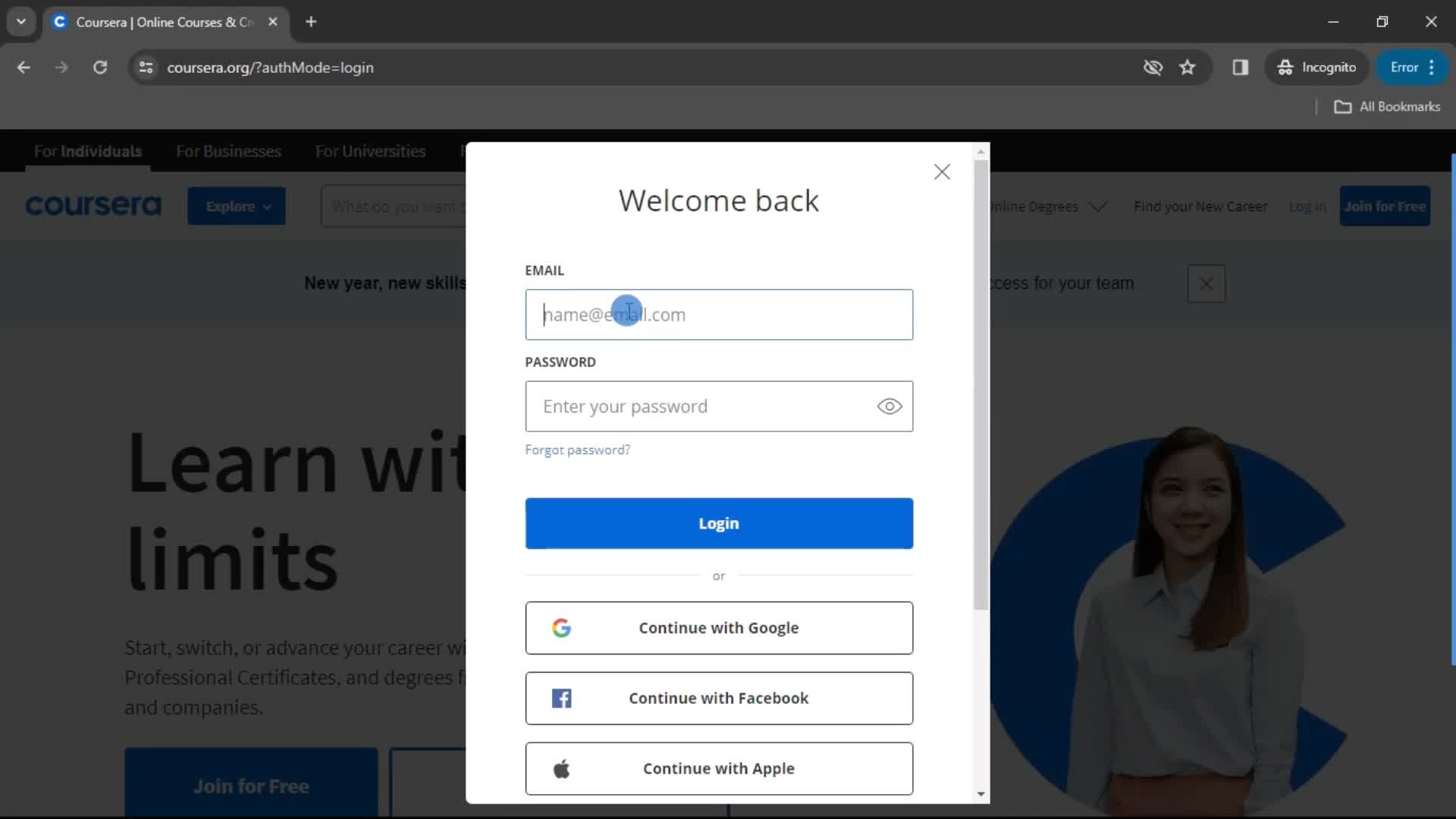Click the Facebook icon for login
This screenshot has height=819, width=1456.
(x=562, y=698)
